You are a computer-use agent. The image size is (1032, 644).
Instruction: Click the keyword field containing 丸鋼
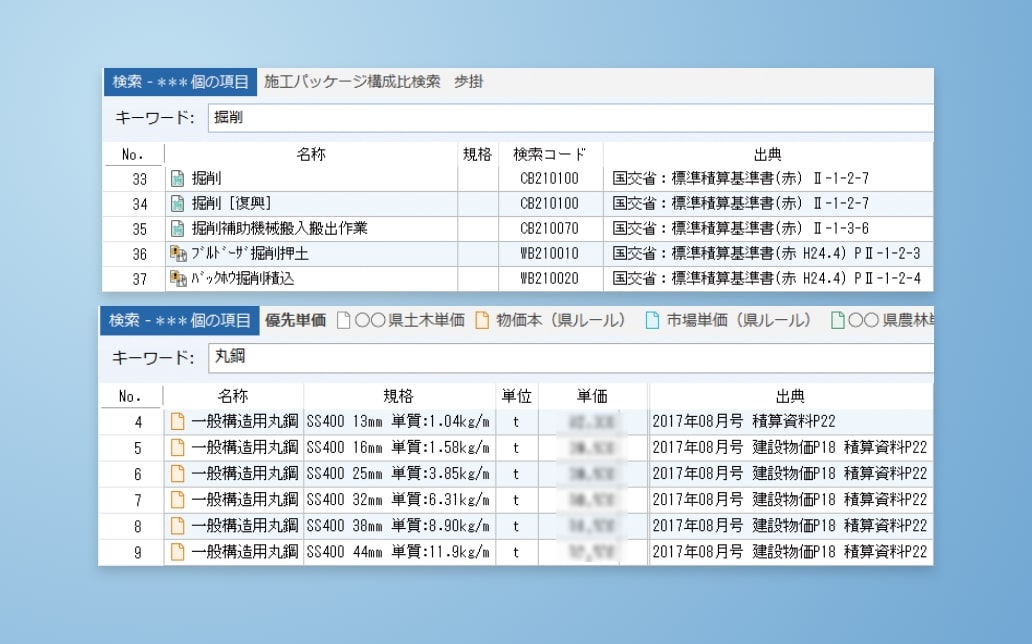570,357
